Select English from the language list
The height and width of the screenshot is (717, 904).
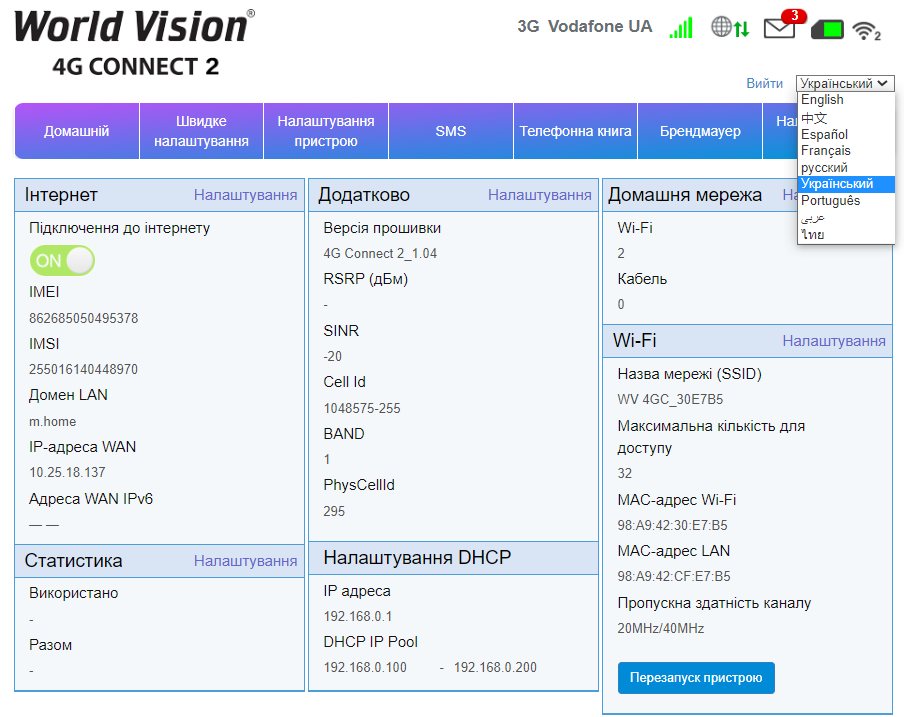point(822,100)
